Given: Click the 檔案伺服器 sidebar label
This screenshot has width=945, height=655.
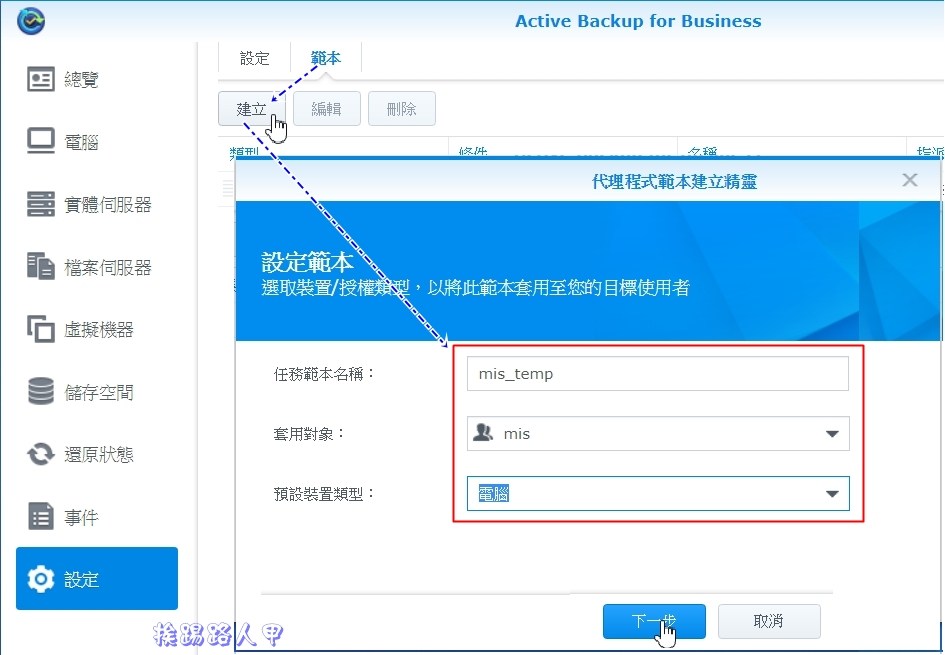Looking at the screenshot, I should pyautogui.click(x=108, y=268).
